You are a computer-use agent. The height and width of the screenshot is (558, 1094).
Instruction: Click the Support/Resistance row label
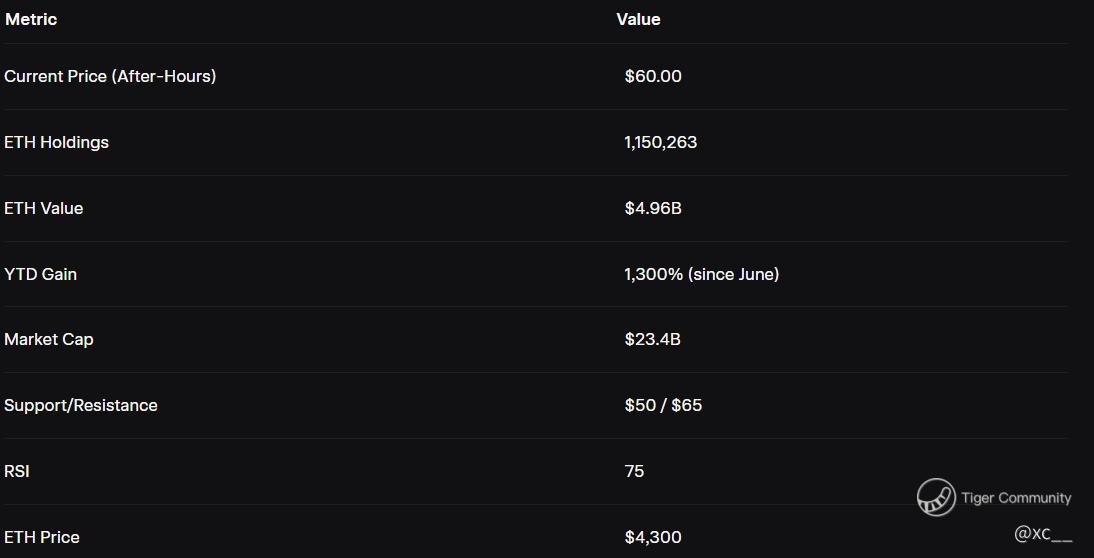click(x=81, y=405)
